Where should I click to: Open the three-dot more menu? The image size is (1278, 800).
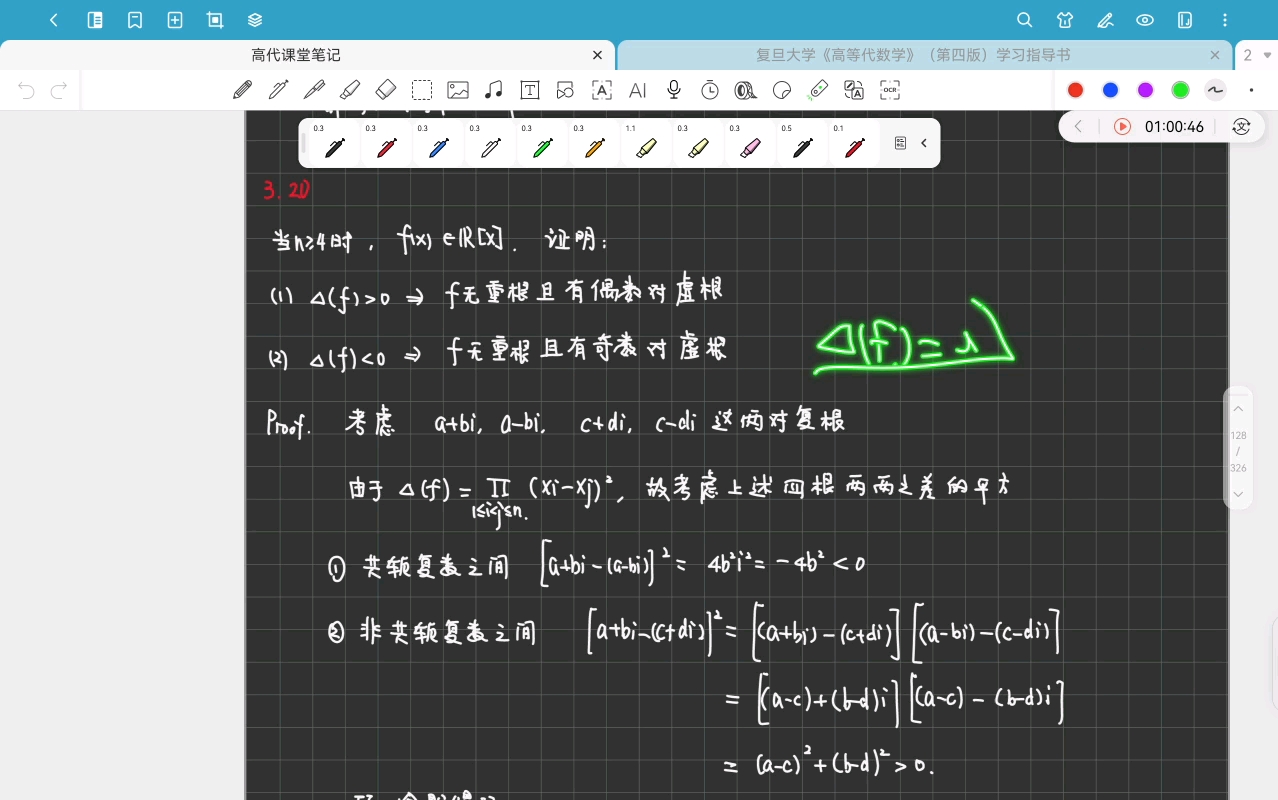point(1226,20)
